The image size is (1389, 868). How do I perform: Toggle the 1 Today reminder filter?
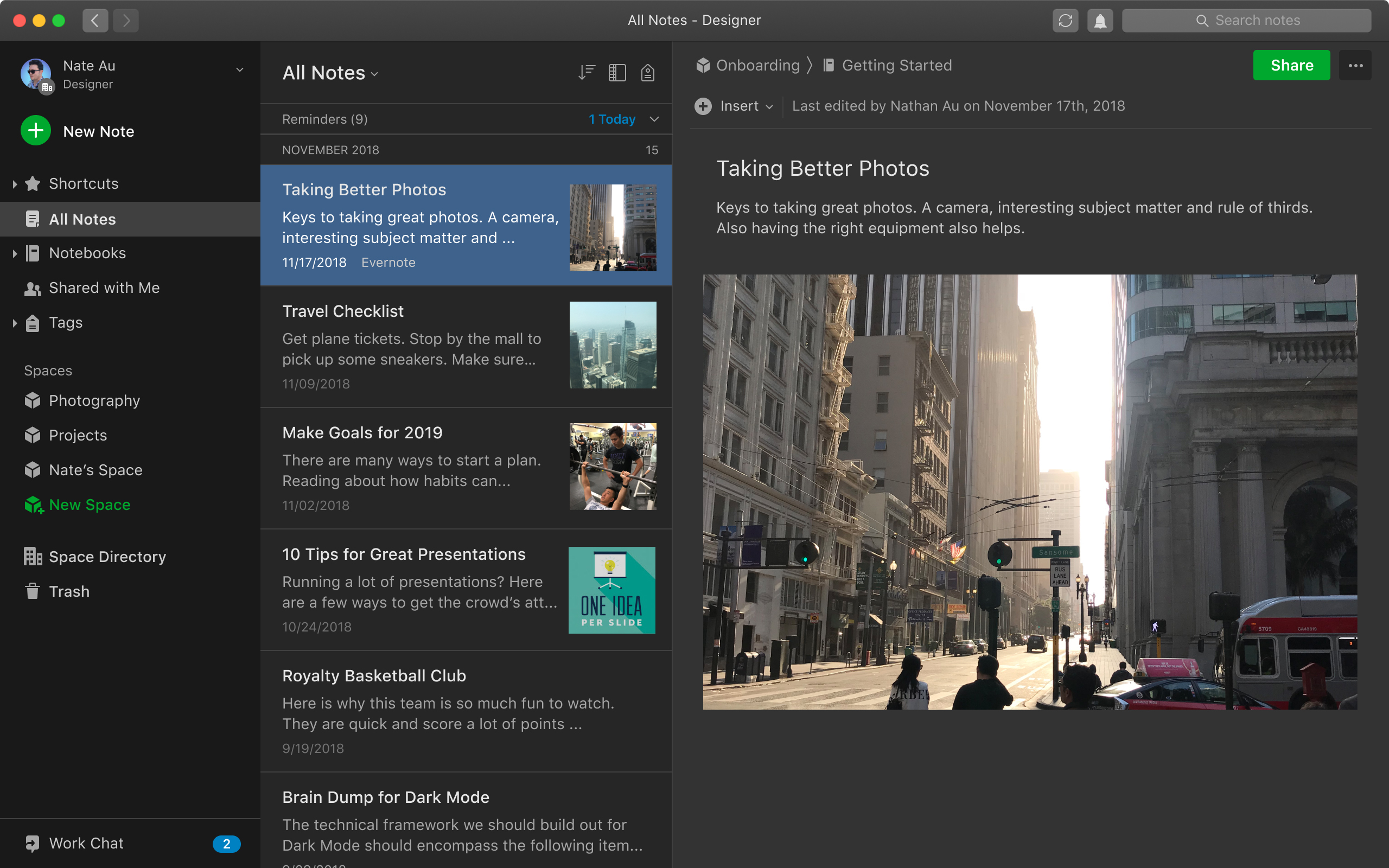pos(612,119)
